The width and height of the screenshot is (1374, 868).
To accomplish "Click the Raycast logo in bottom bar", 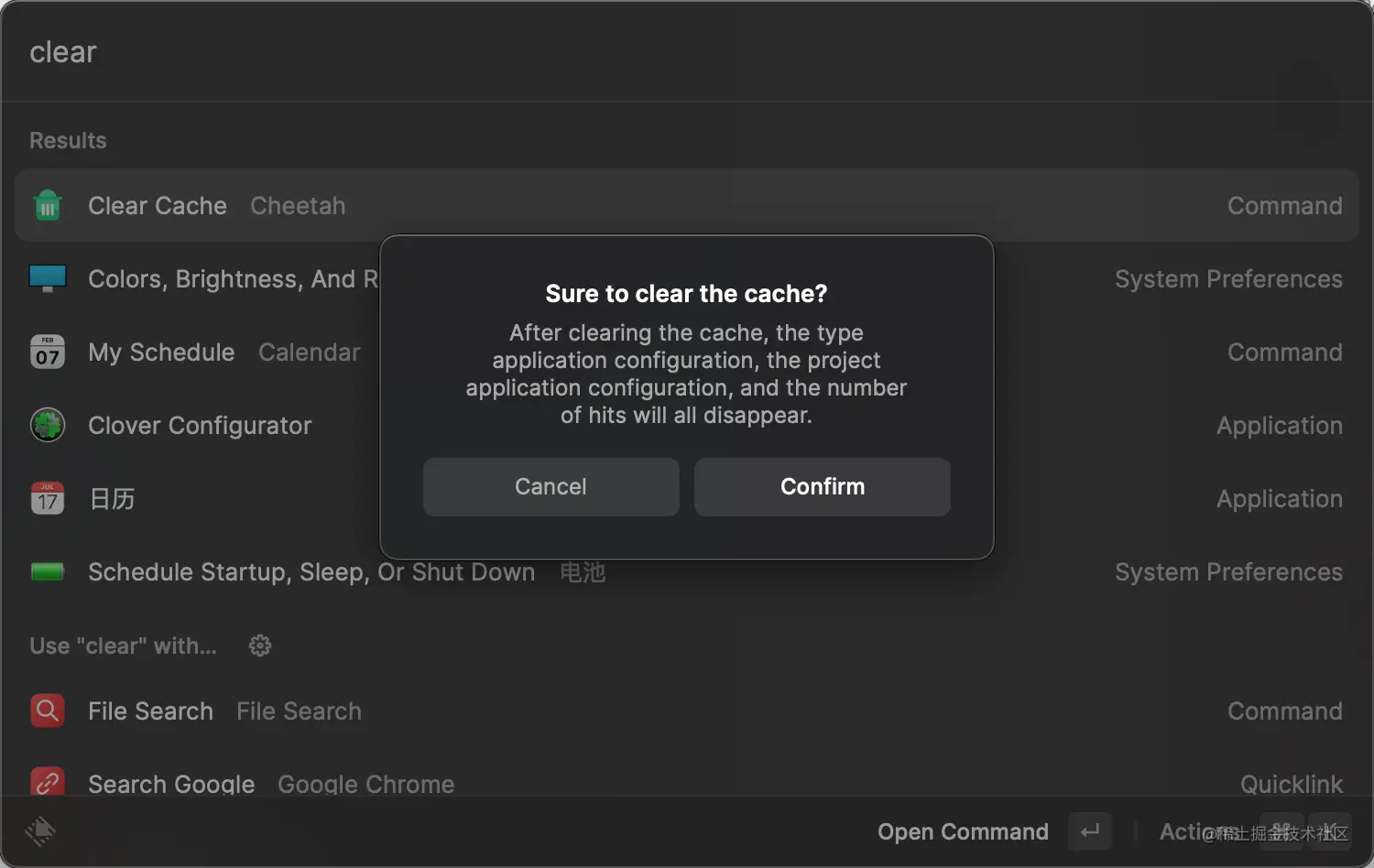I will pyautogui.click(x=40, y=830).
